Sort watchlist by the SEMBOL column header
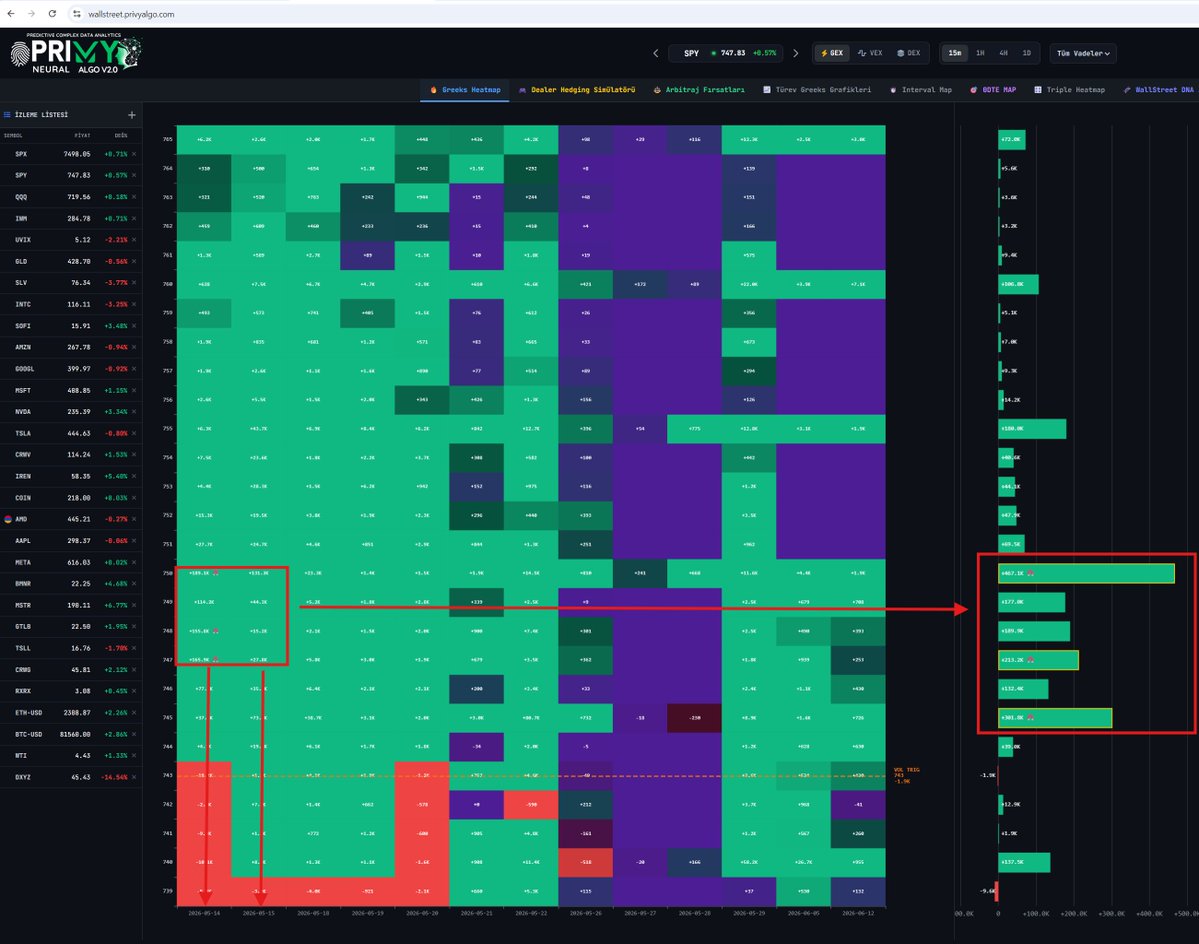This screenshot has width=1199, height=944. click(x=13, y=136)
